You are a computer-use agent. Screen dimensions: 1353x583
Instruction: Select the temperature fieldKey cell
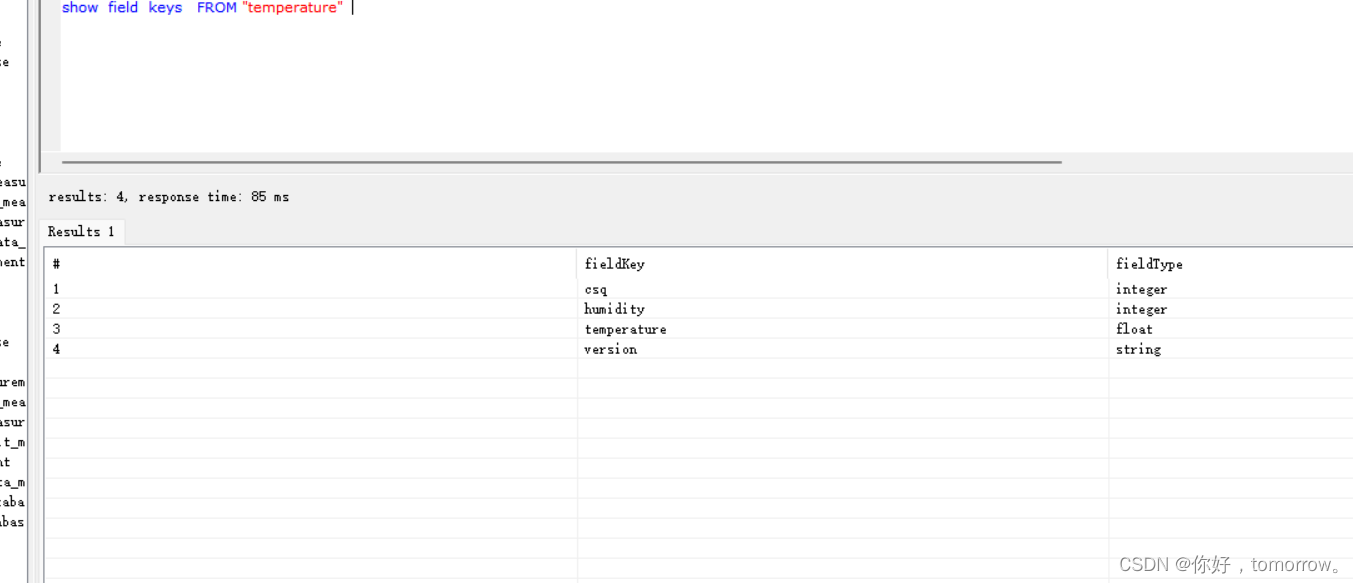(x=626, y=329)
